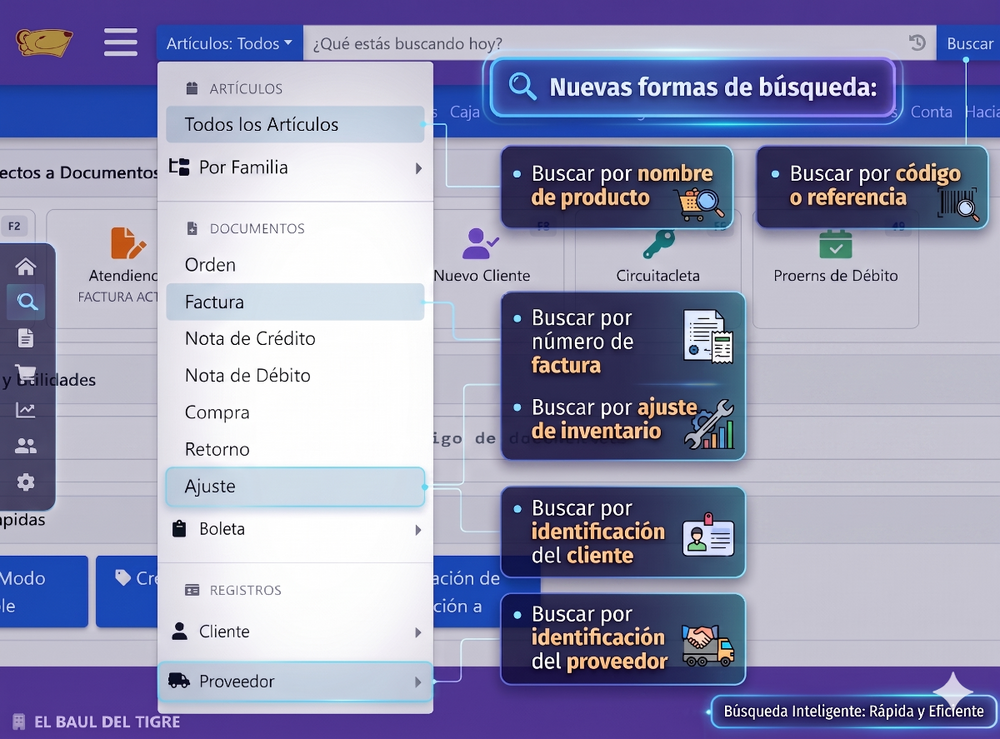The width and height of the screenshot is (1000, 739).
Task: Click the orange Atendiendo document edit icon
Action: [128, 244]
